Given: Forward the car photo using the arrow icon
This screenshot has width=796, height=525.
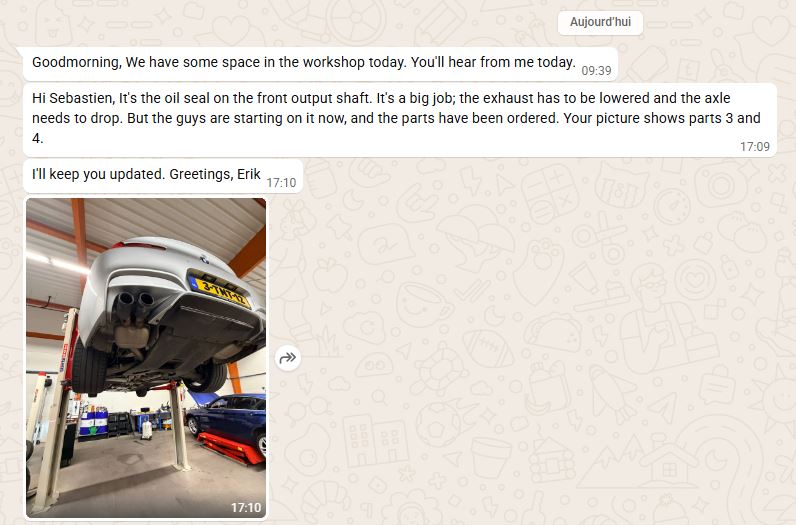Looking at the screenshot, I should coord(288,358).
